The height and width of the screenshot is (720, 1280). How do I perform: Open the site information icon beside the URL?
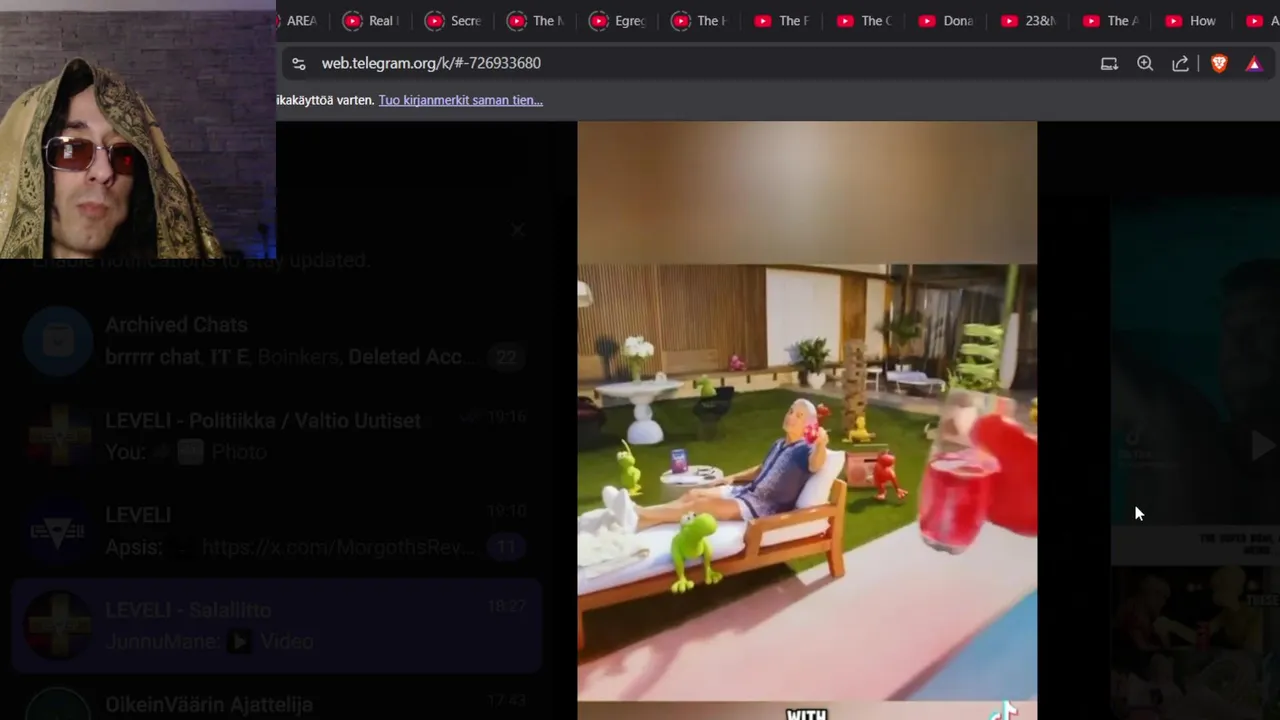click(298, 63)
